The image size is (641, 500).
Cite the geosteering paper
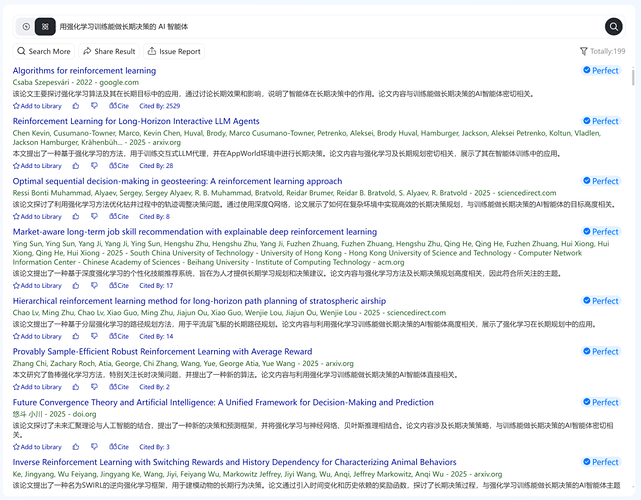click(x=119, y=216)
